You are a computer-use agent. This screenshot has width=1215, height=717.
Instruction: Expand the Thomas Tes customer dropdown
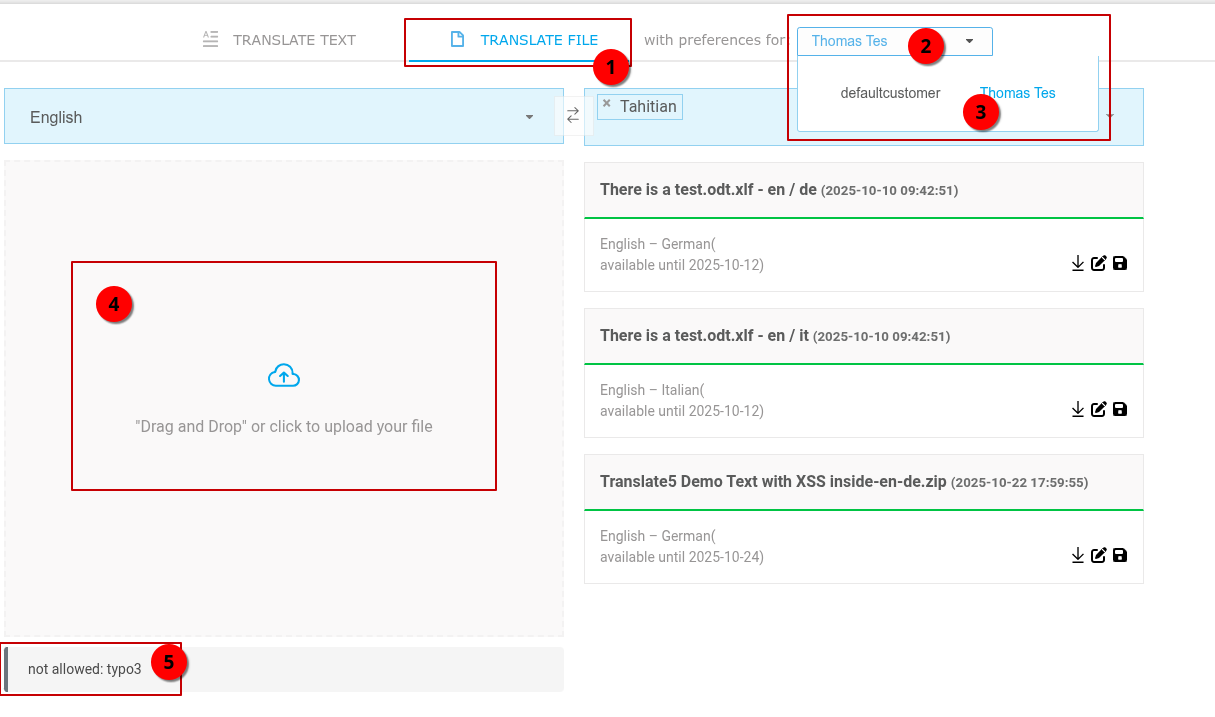click(969, 41)
